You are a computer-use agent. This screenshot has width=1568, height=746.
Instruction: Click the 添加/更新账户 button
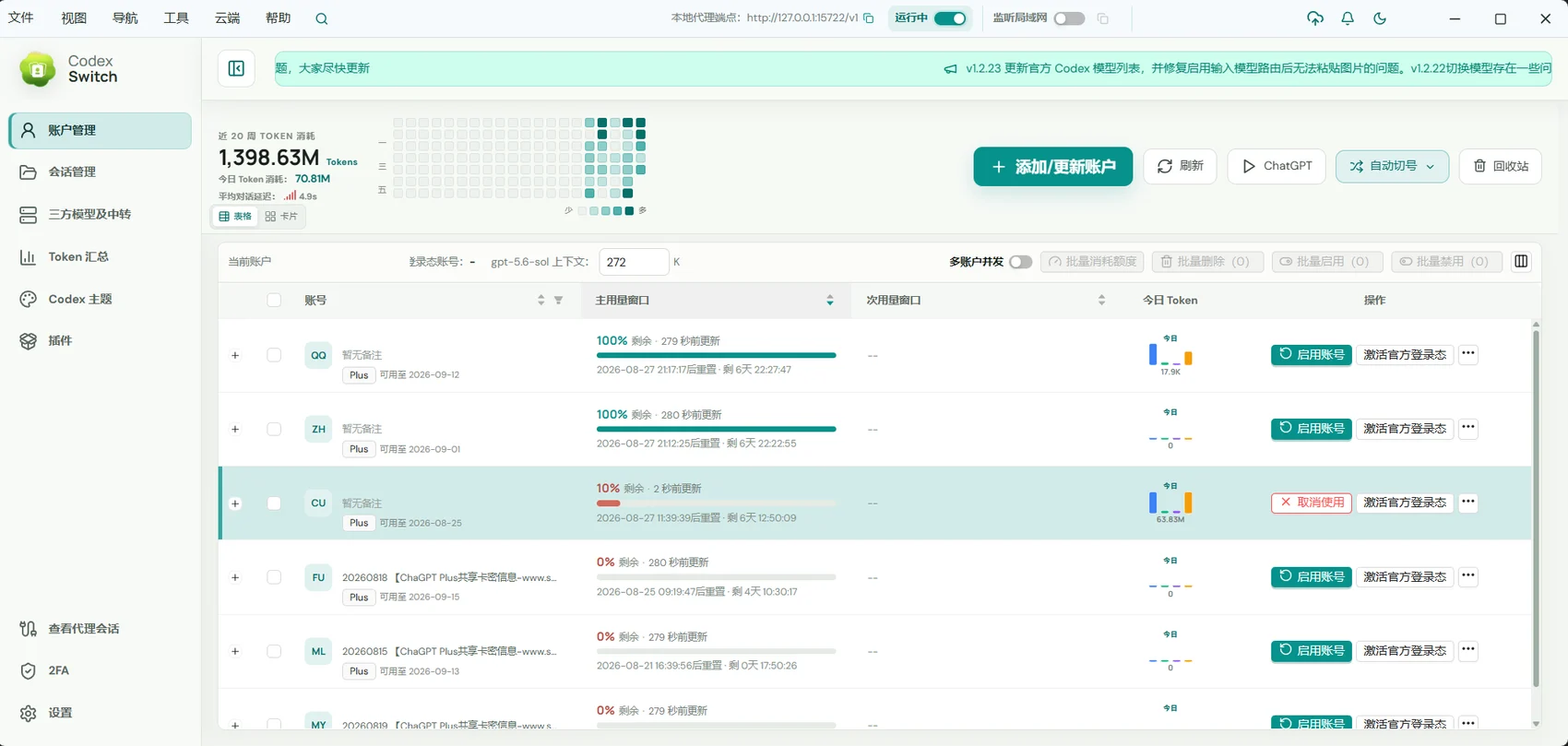(1052, 166)
